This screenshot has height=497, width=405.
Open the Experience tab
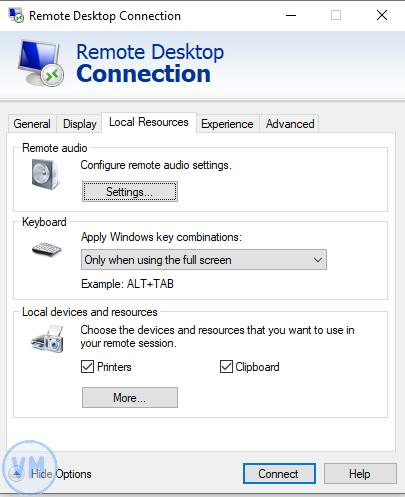227,124
